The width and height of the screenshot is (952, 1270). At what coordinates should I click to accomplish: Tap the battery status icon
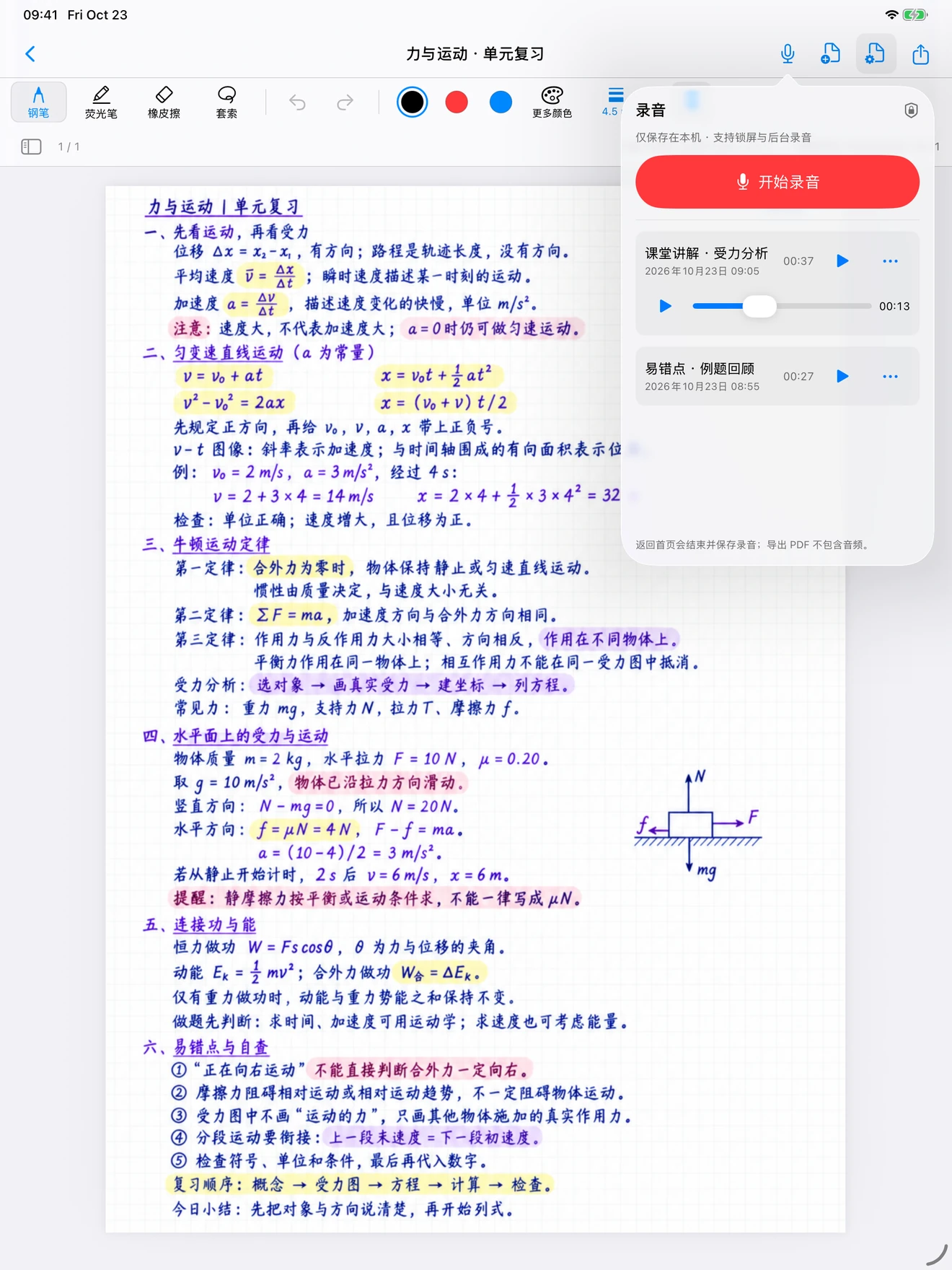[914, 14]
